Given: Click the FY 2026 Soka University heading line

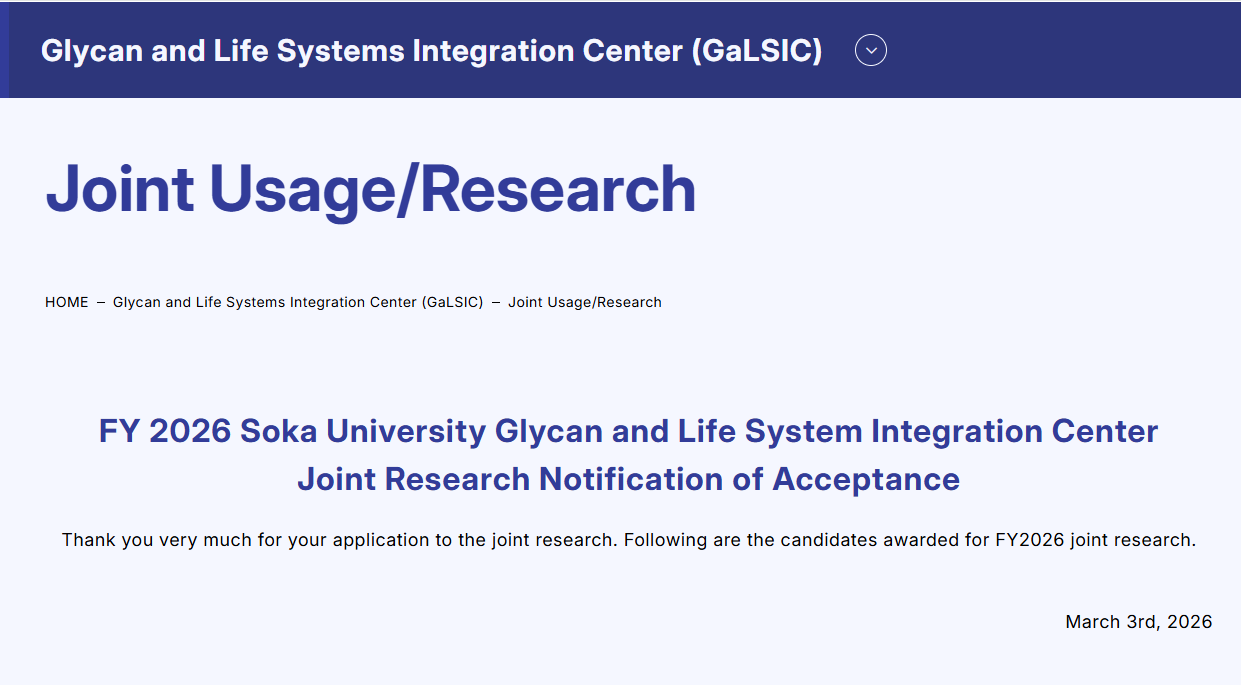Looking at the screenshot, I should coord(628,431).
